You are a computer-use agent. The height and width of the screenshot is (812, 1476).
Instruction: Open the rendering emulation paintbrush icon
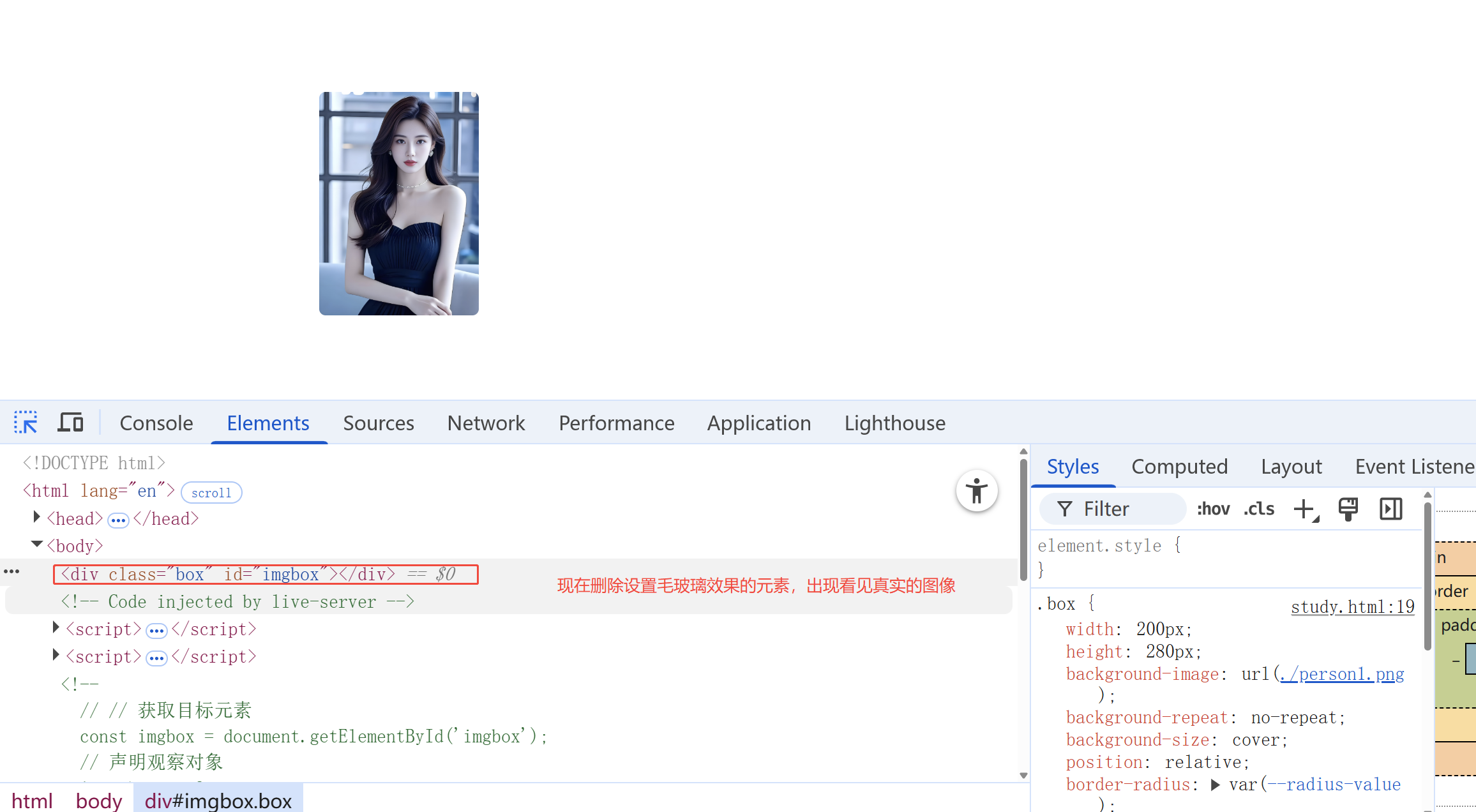[1348, 509]
